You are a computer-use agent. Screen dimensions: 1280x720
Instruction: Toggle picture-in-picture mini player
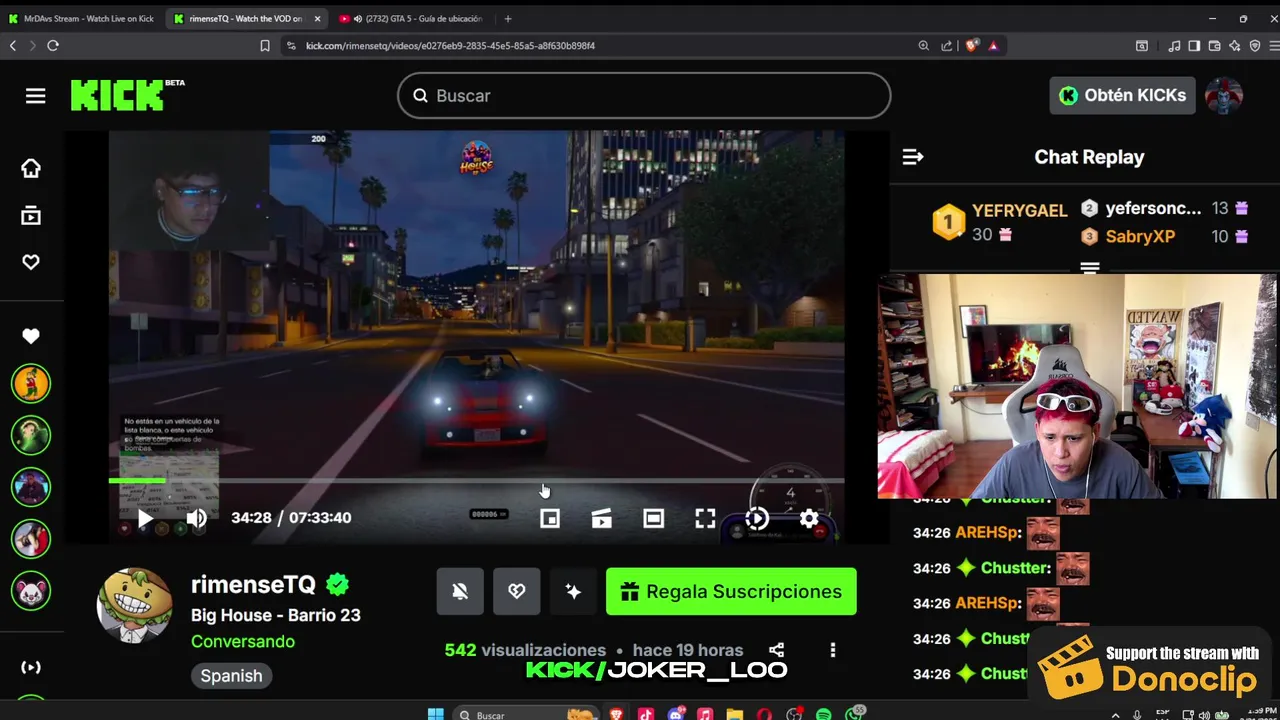coord(550,518)
